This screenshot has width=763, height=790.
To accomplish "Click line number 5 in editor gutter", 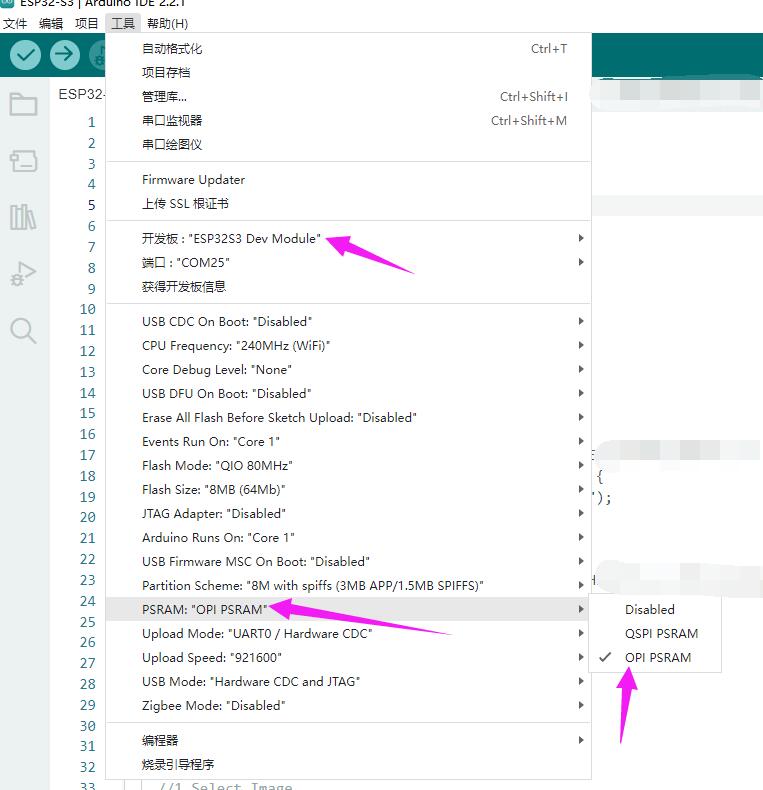I will click(x=91, y=205).
